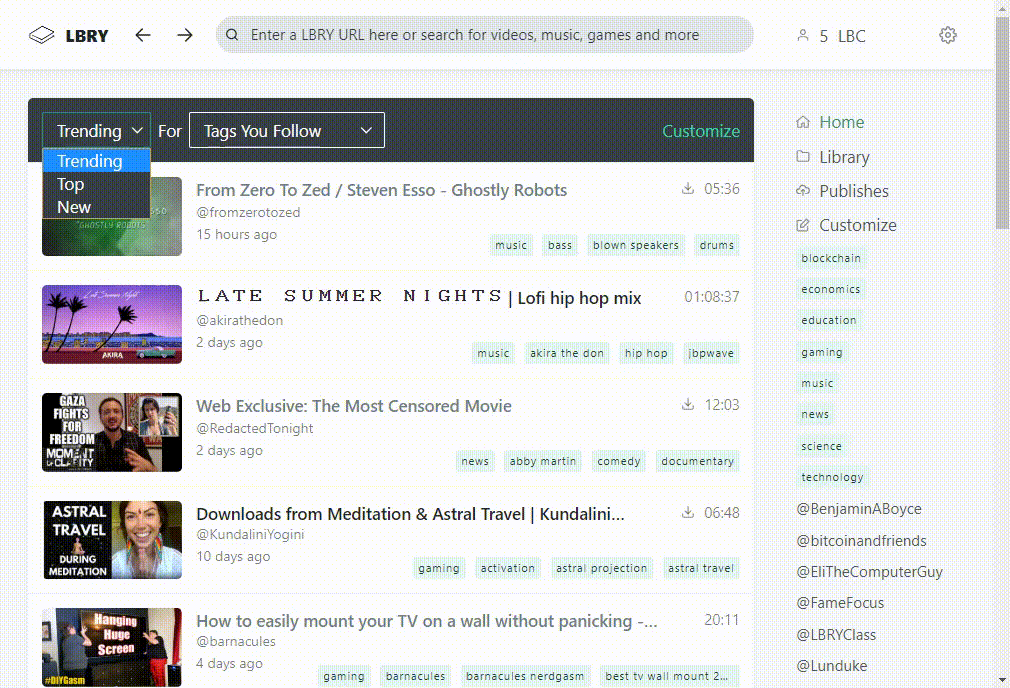This screenshot has height=688, width=1010.
Task: Visit @barnacules channel
Action: (236, 641)
